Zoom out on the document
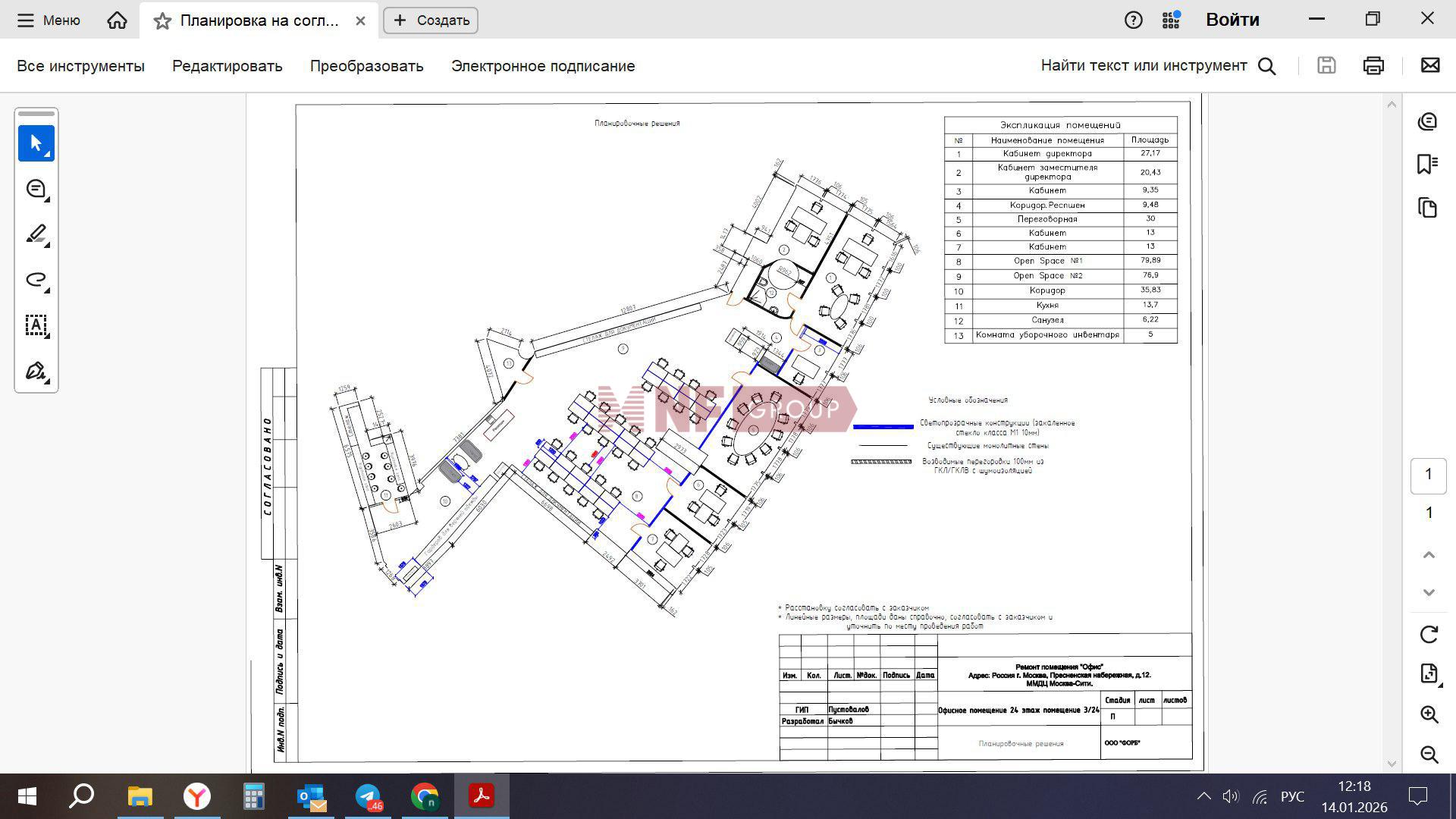The height and width of the screenshot is (819, 1456). [x=1429, y=755]
